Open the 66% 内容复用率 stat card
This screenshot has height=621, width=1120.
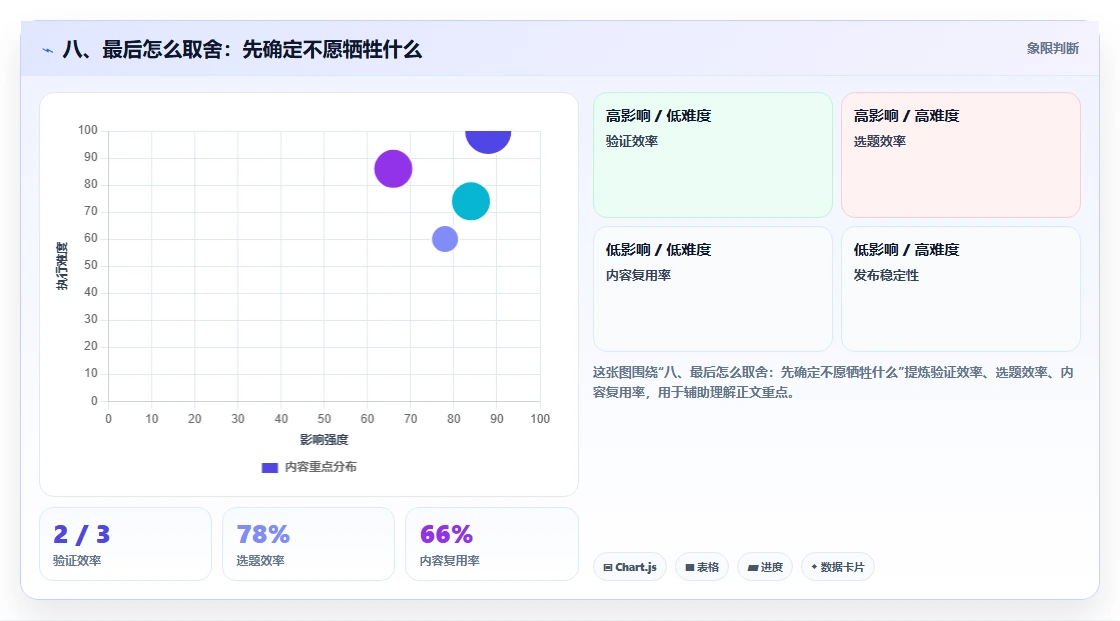pos(491,544)
